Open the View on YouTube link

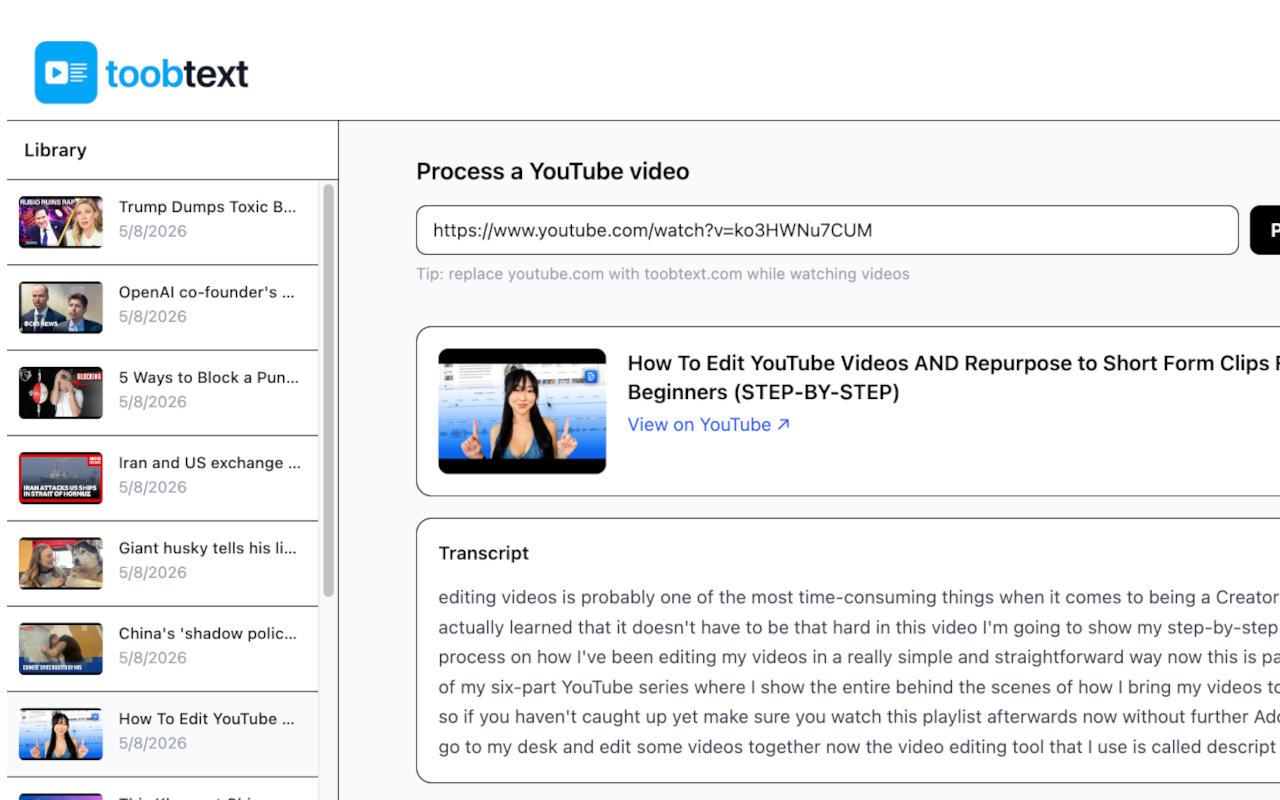(x=709, y=425)
